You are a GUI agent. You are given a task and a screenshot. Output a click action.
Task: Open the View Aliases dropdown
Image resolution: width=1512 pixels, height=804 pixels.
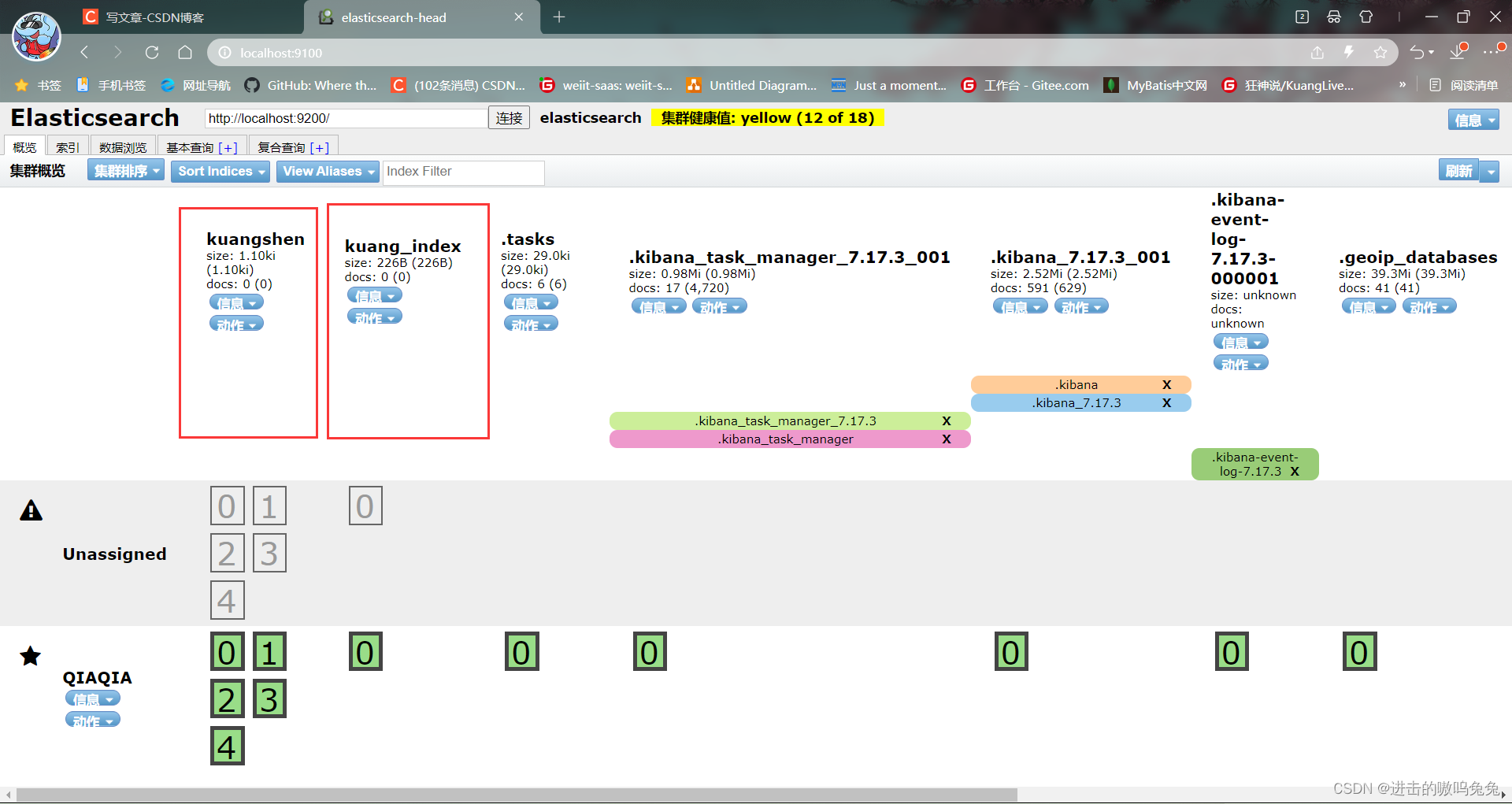tap(328, 171)
